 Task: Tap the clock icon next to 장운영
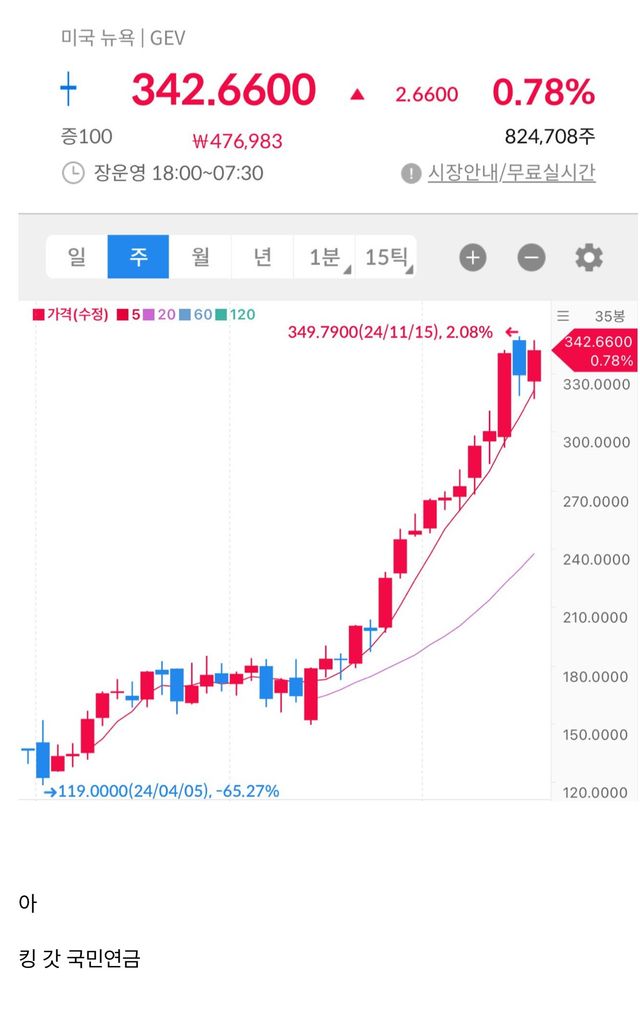pyautogui.click(x=73, y=173)
